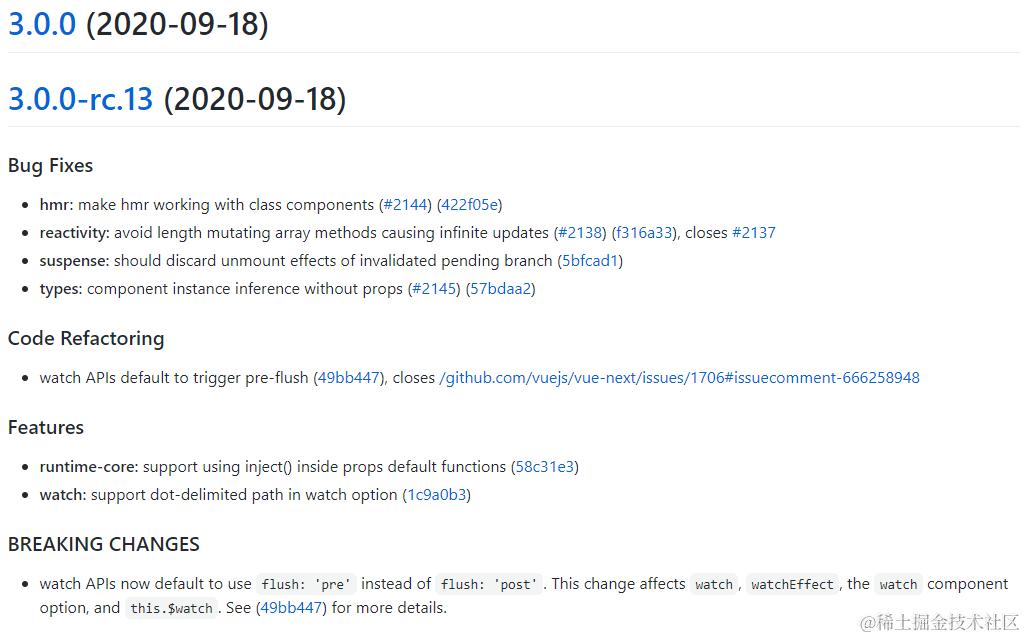Click the flush: 'post' inline code
This screenshot has width=1026, height=639.
(x=489, y=584)
